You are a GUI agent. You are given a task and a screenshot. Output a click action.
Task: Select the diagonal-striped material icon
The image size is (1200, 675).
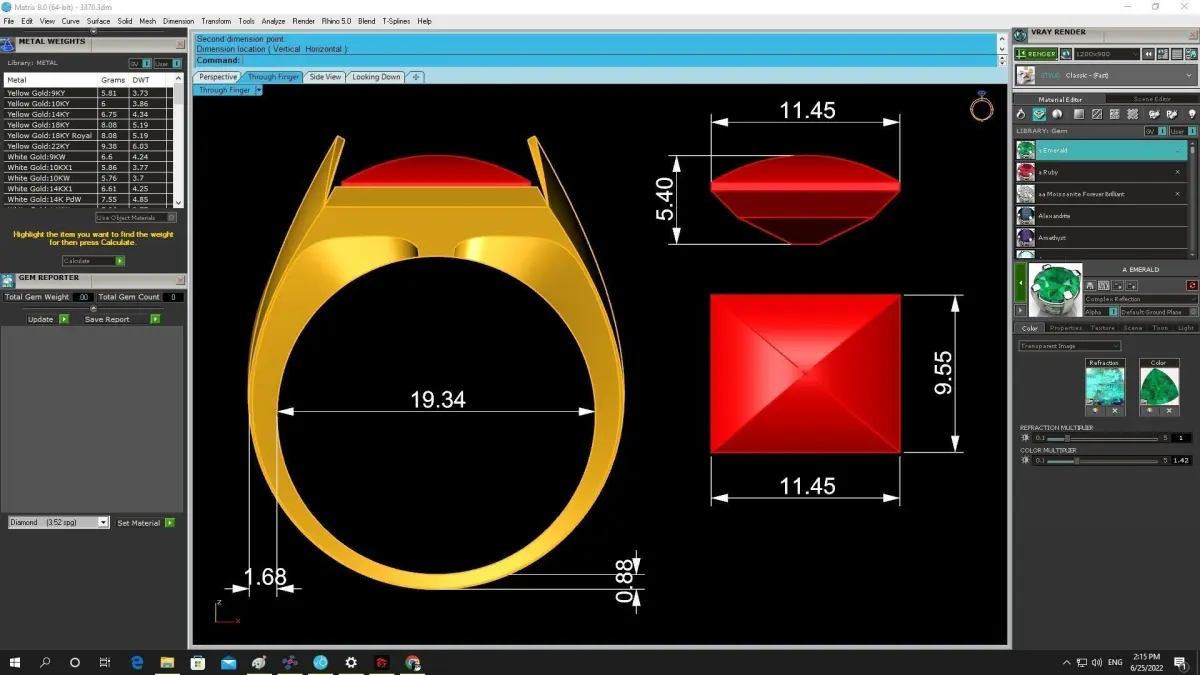click(1097, 114)
